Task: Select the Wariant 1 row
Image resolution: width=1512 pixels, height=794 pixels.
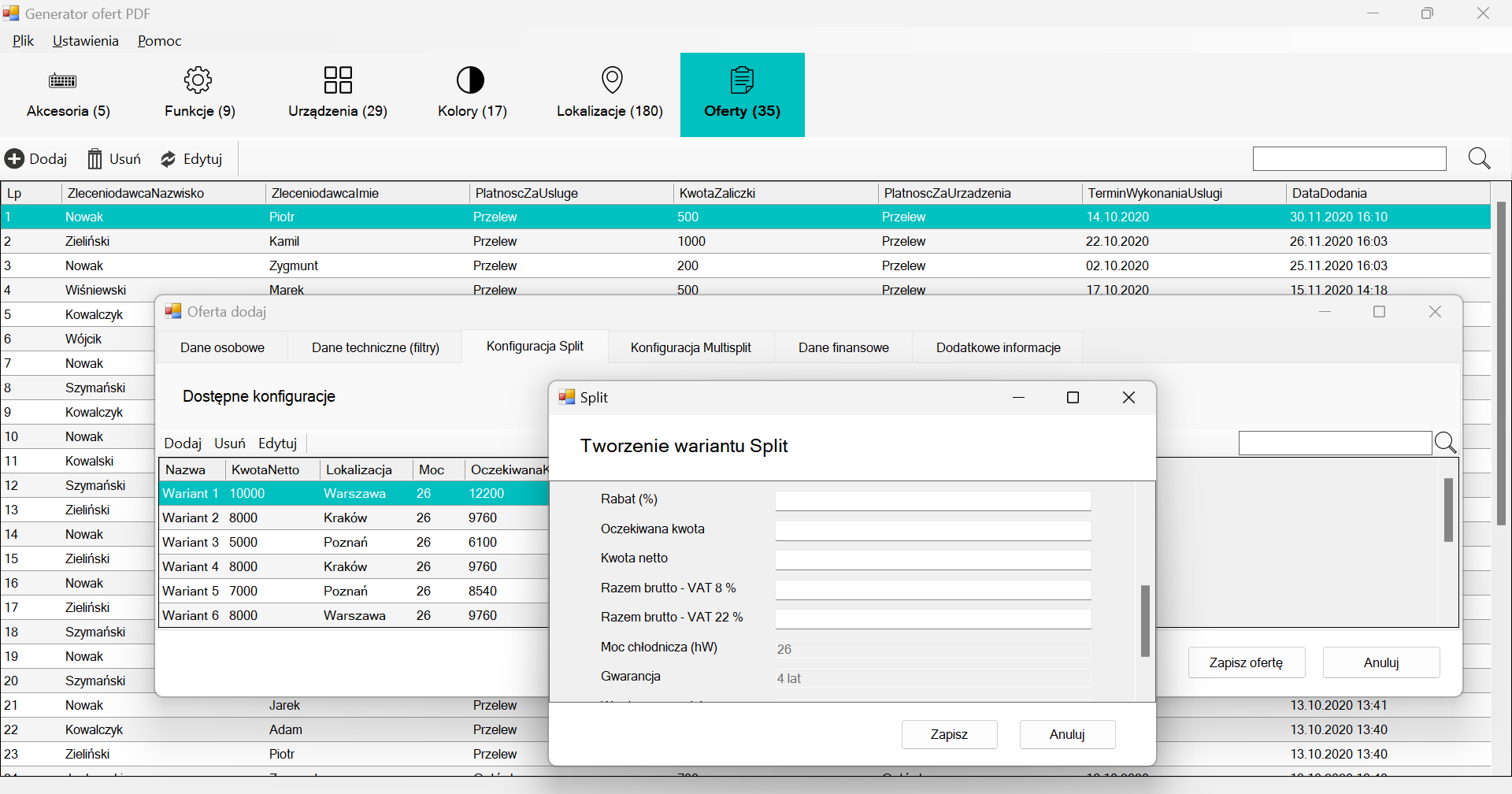Action: (354, 493)
